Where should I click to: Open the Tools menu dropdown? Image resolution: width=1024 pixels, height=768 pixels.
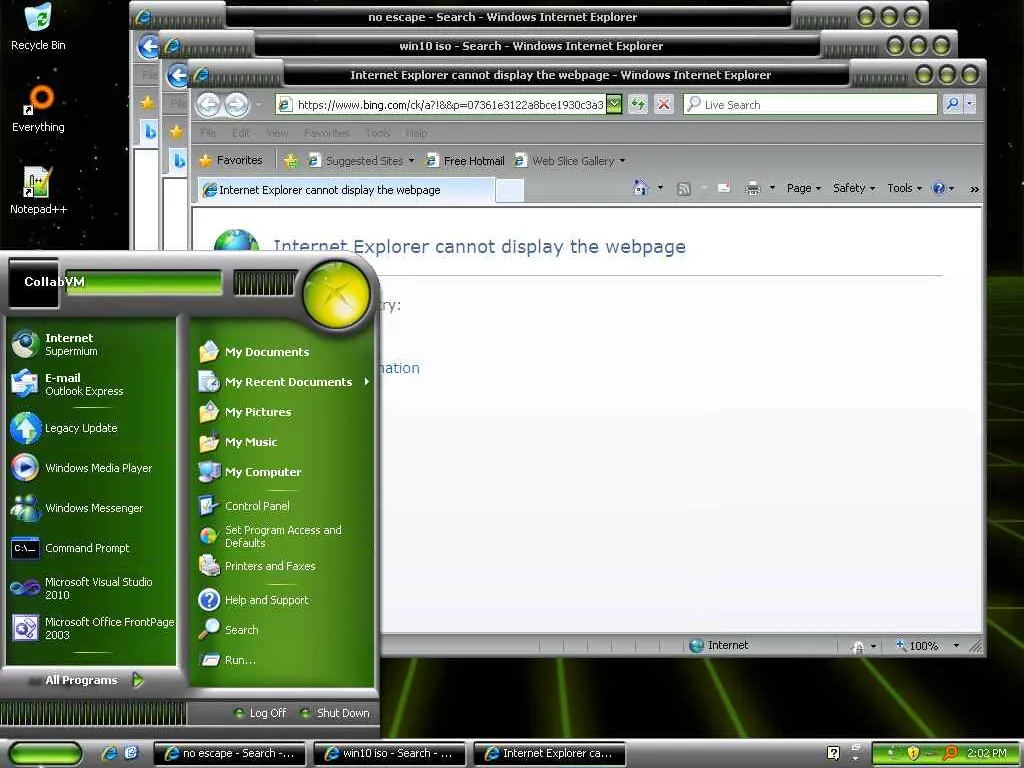(x=904, y=188)
